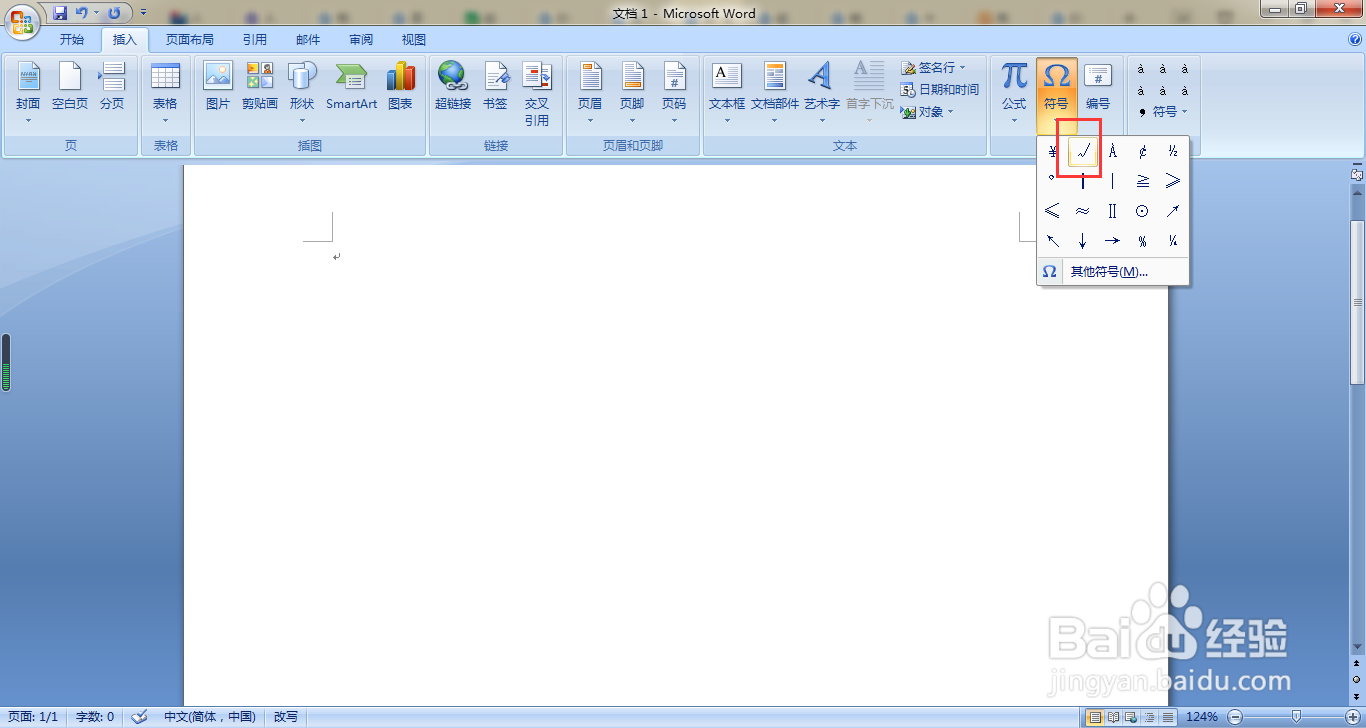Insert the → right arrow symbol

[x=1112, y=241]
